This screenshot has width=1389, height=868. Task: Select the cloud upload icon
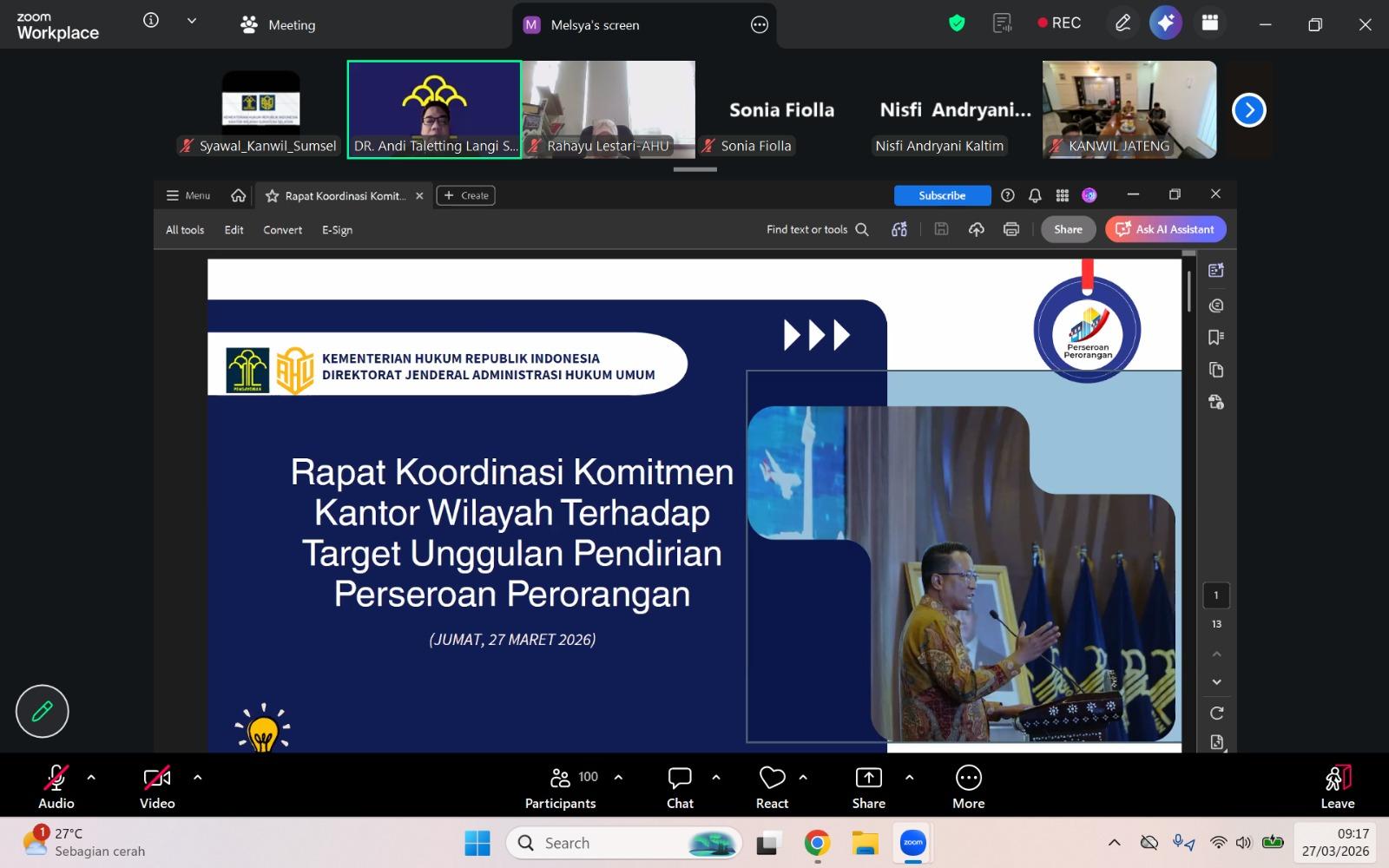(976, 229)
